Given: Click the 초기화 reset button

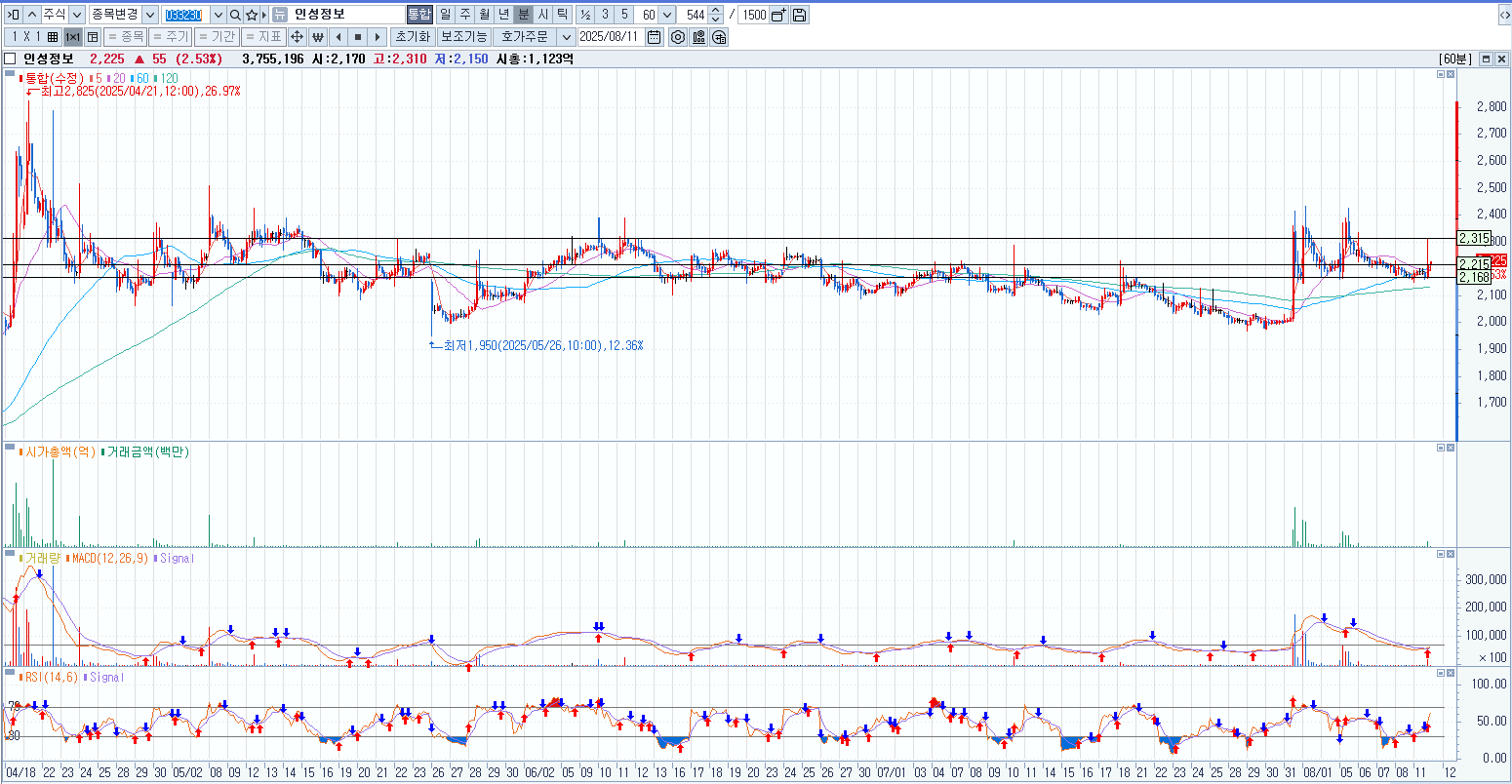Looking at the screenshot, I should tap(411, 37).
